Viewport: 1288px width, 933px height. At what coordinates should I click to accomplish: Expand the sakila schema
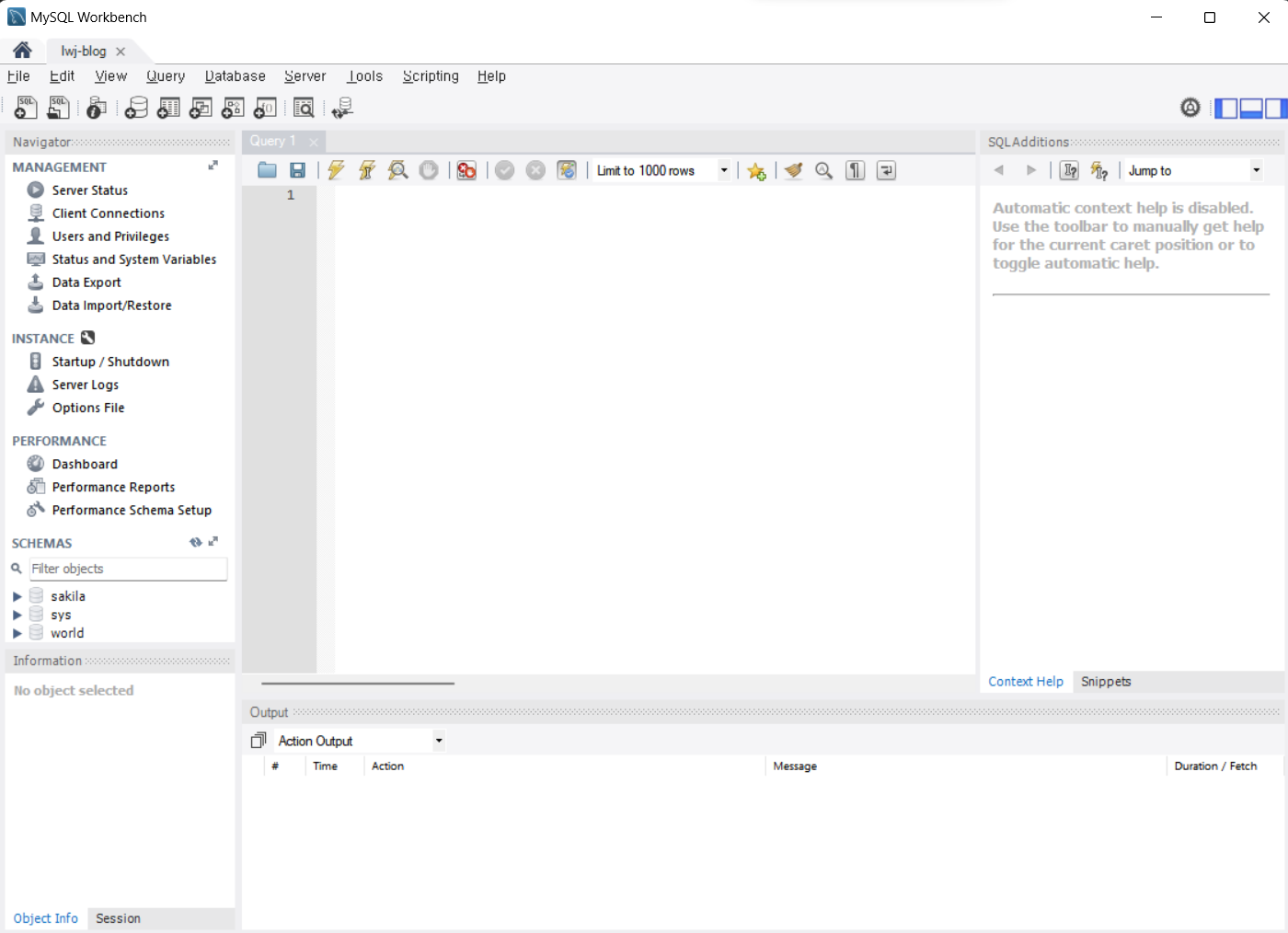(x=17, y=596)
